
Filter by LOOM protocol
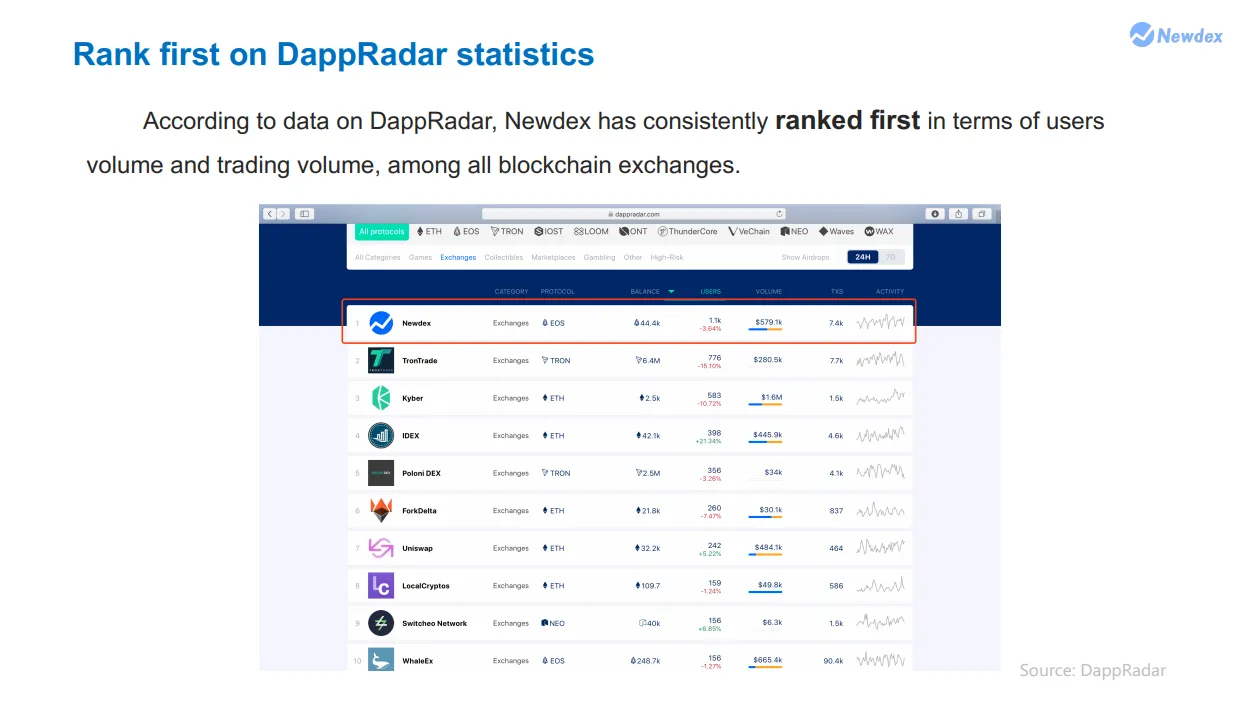click(591, 232)
